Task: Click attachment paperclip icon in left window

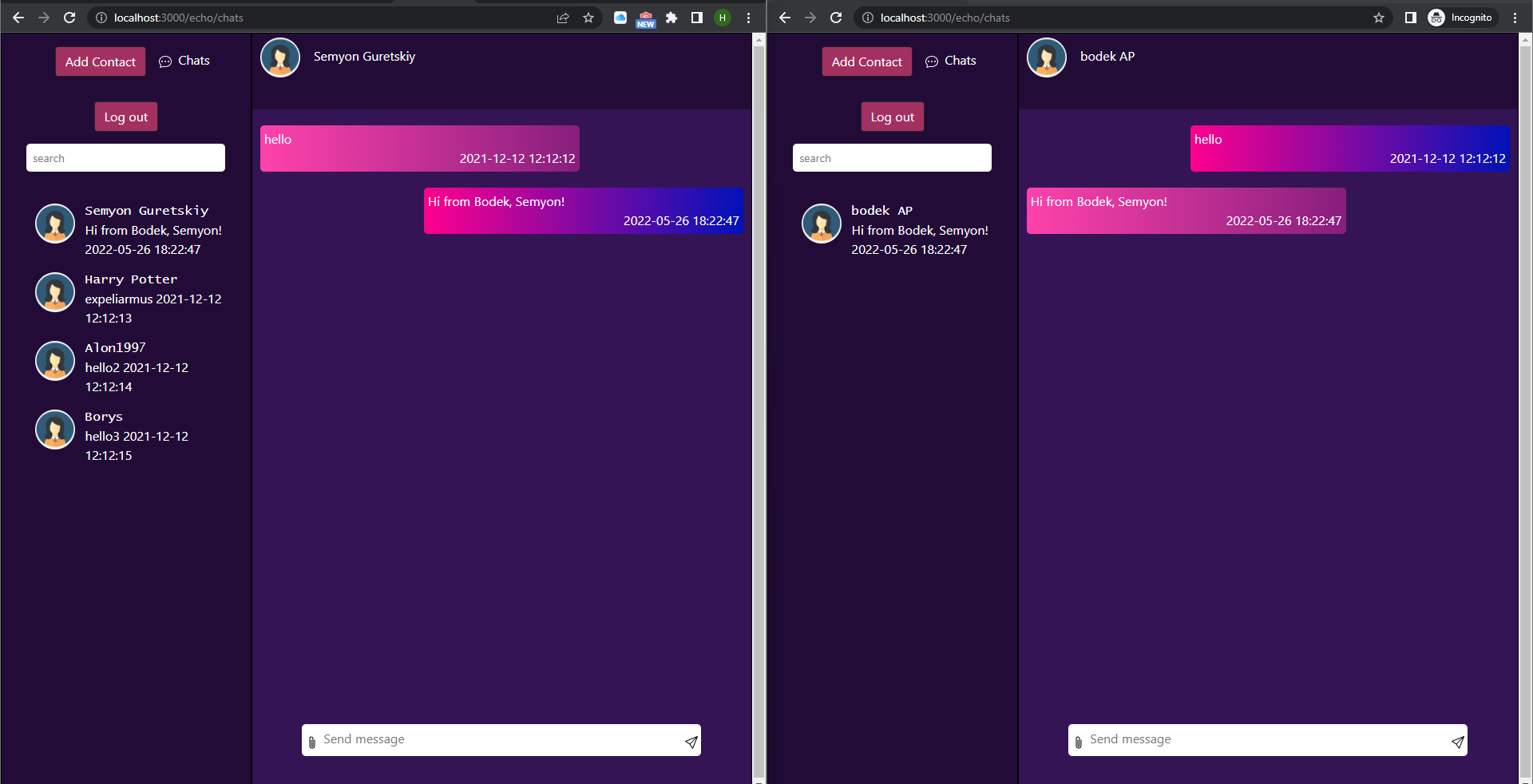Action: coord(312,742)
